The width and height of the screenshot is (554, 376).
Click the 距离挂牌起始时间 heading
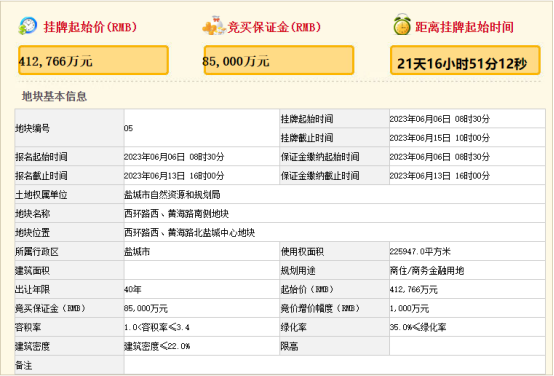[465, 27]
